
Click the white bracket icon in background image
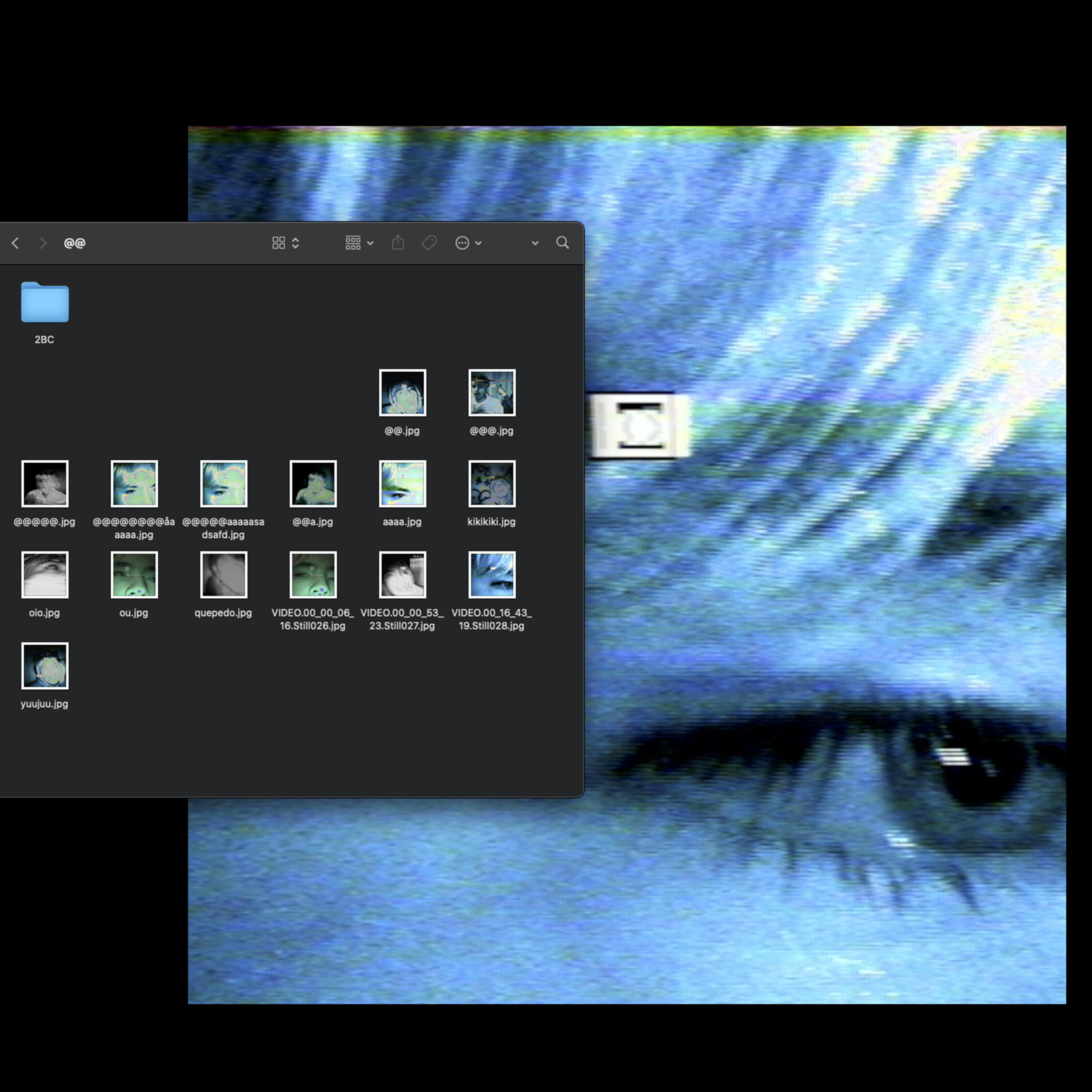point(640,426)
